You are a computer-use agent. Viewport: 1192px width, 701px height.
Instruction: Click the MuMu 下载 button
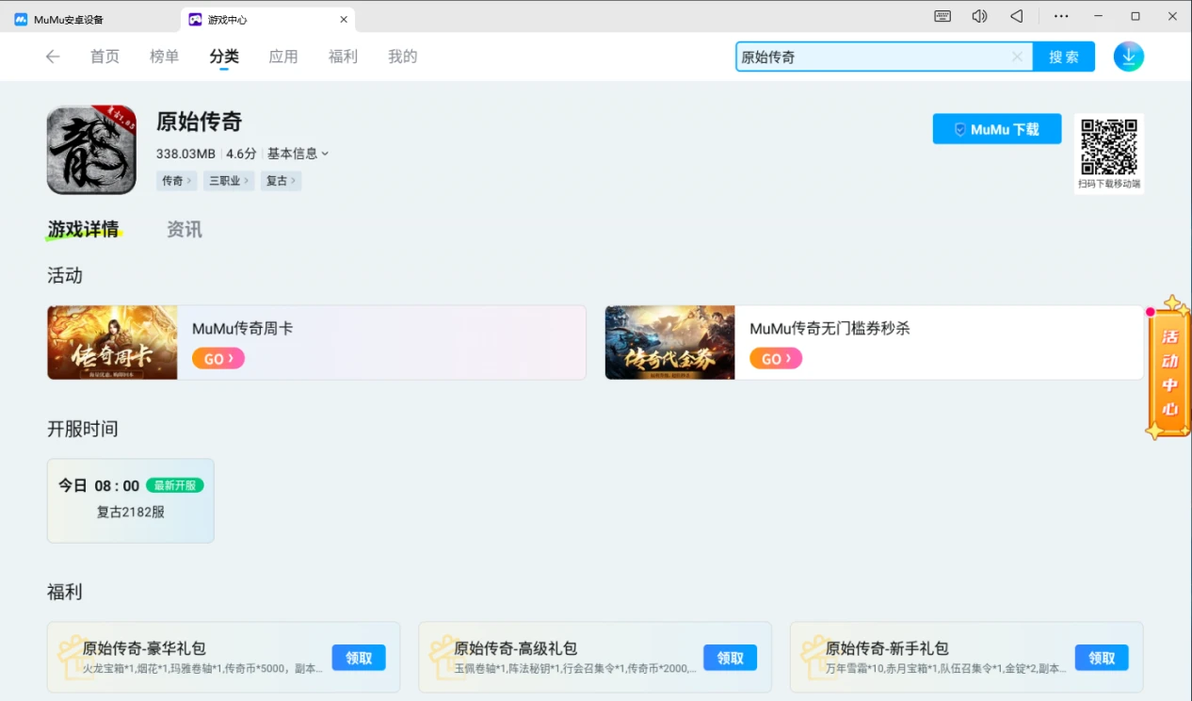coord(997,129)
